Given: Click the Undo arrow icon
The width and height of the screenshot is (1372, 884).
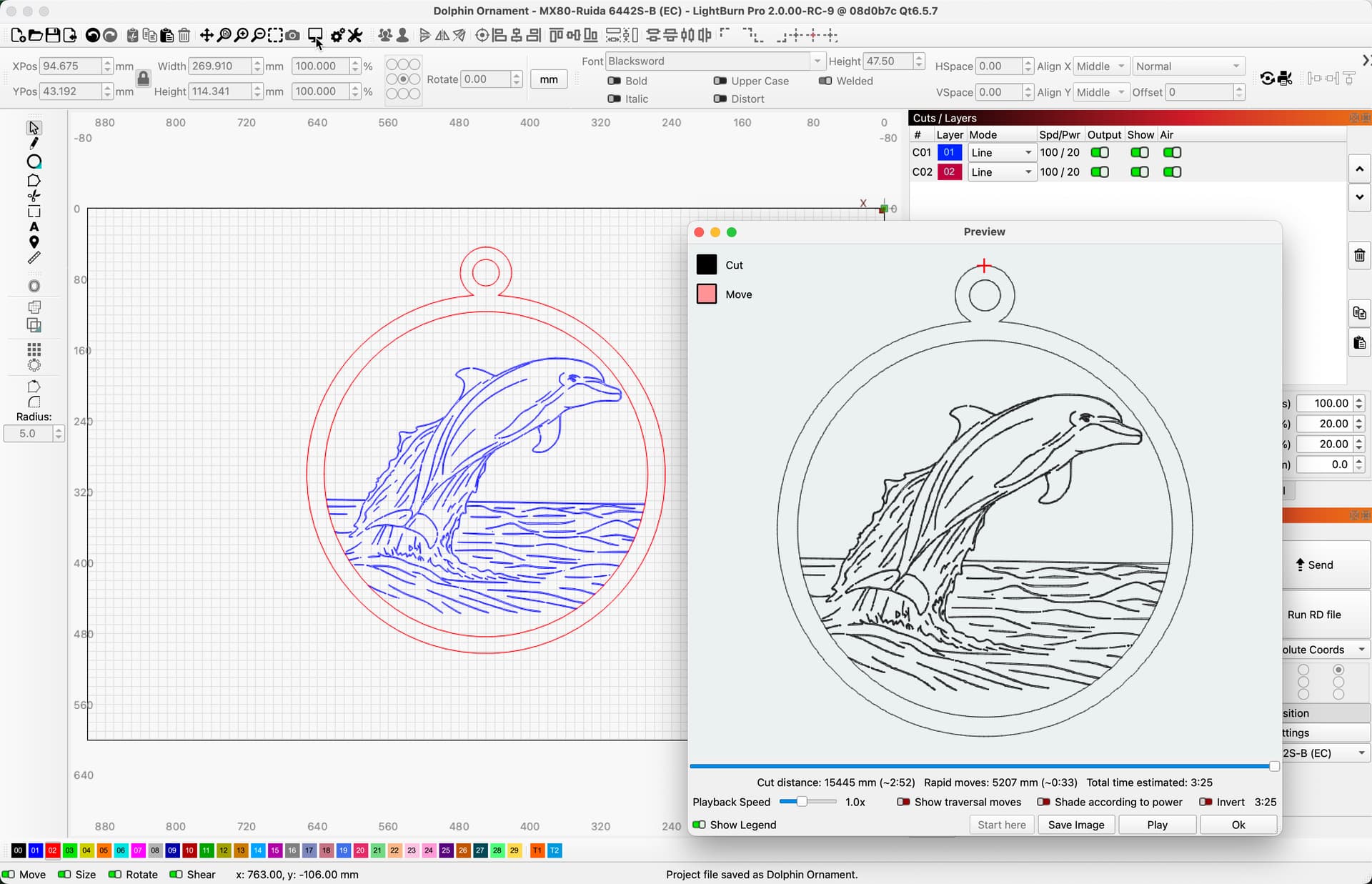Looking at the screenshot, I should pos(92,35).
